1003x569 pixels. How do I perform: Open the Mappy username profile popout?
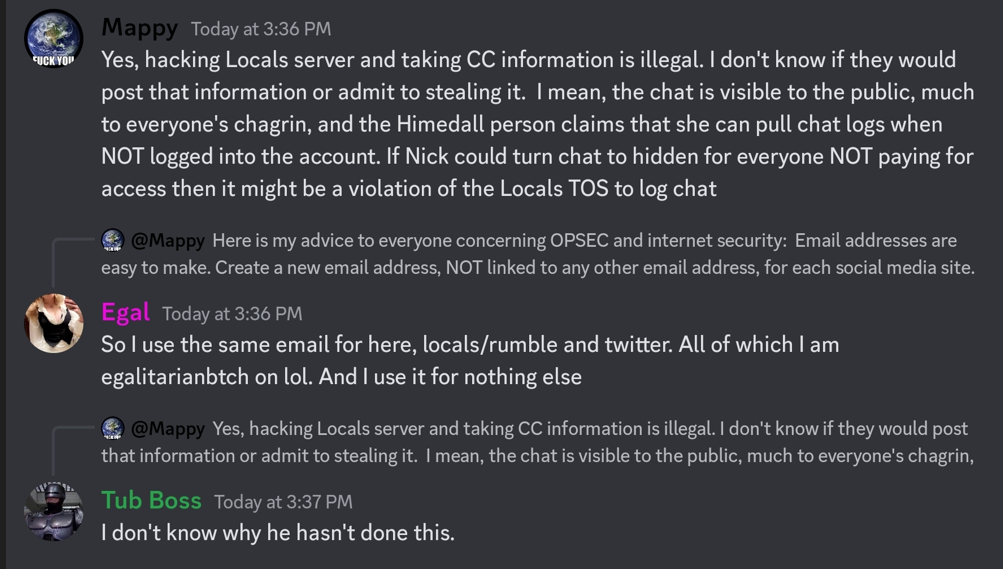coord(139,28)
